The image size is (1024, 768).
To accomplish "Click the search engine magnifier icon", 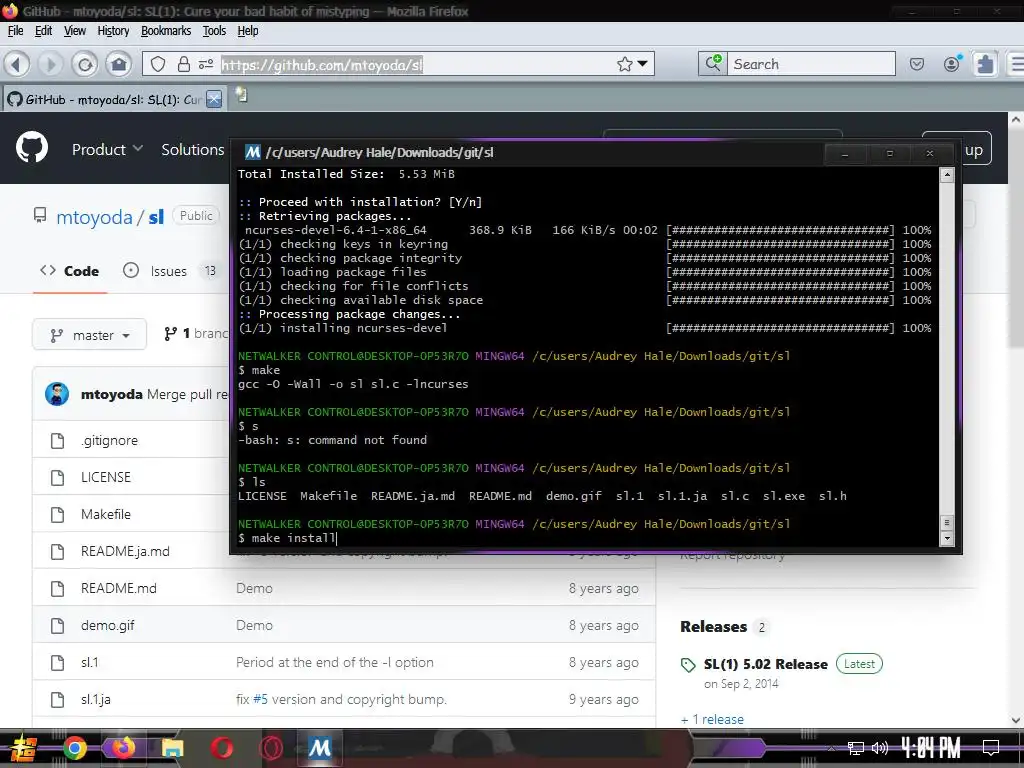I will pos(712,63).
